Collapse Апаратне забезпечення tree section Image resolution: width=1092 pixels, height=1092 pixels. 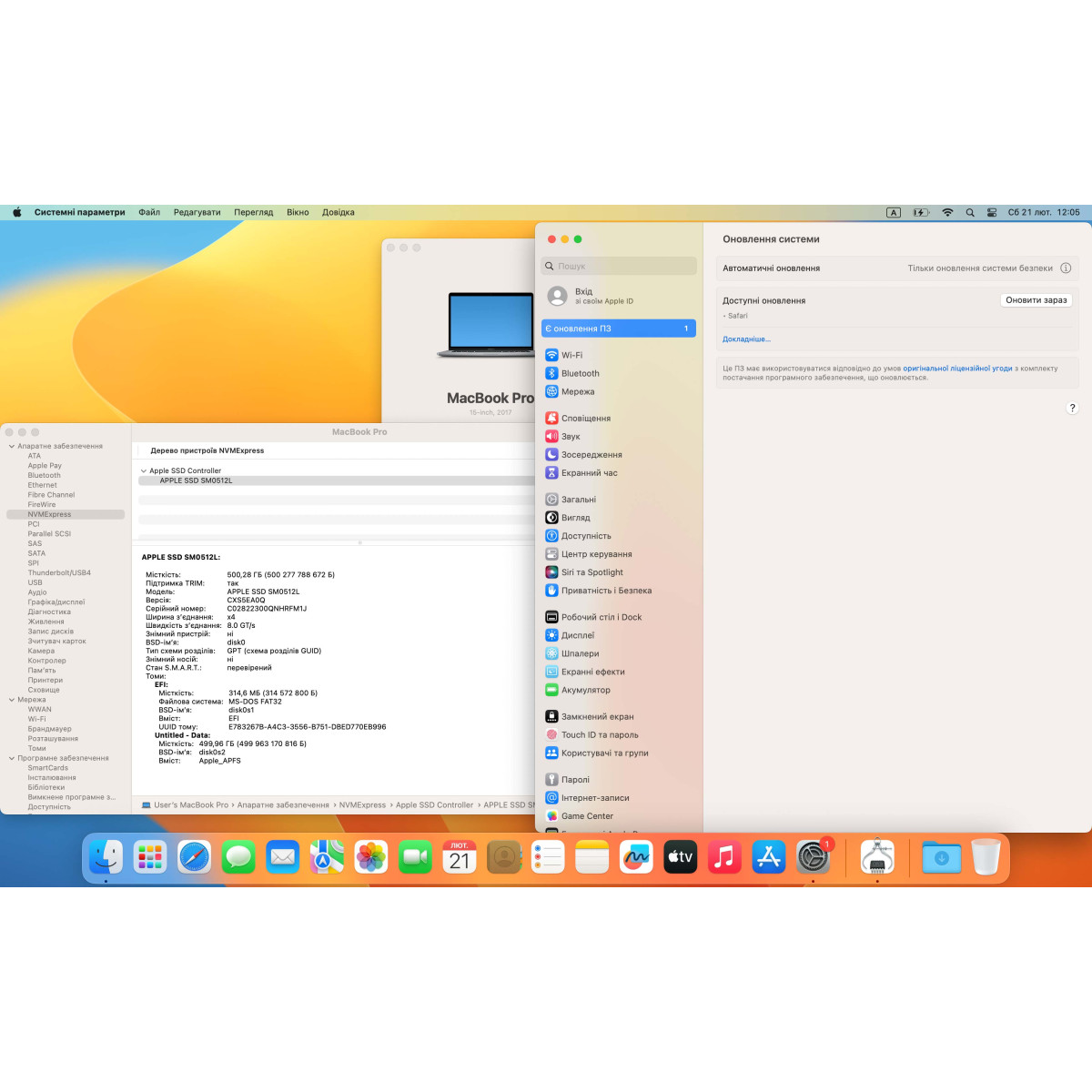coord(12,447)
